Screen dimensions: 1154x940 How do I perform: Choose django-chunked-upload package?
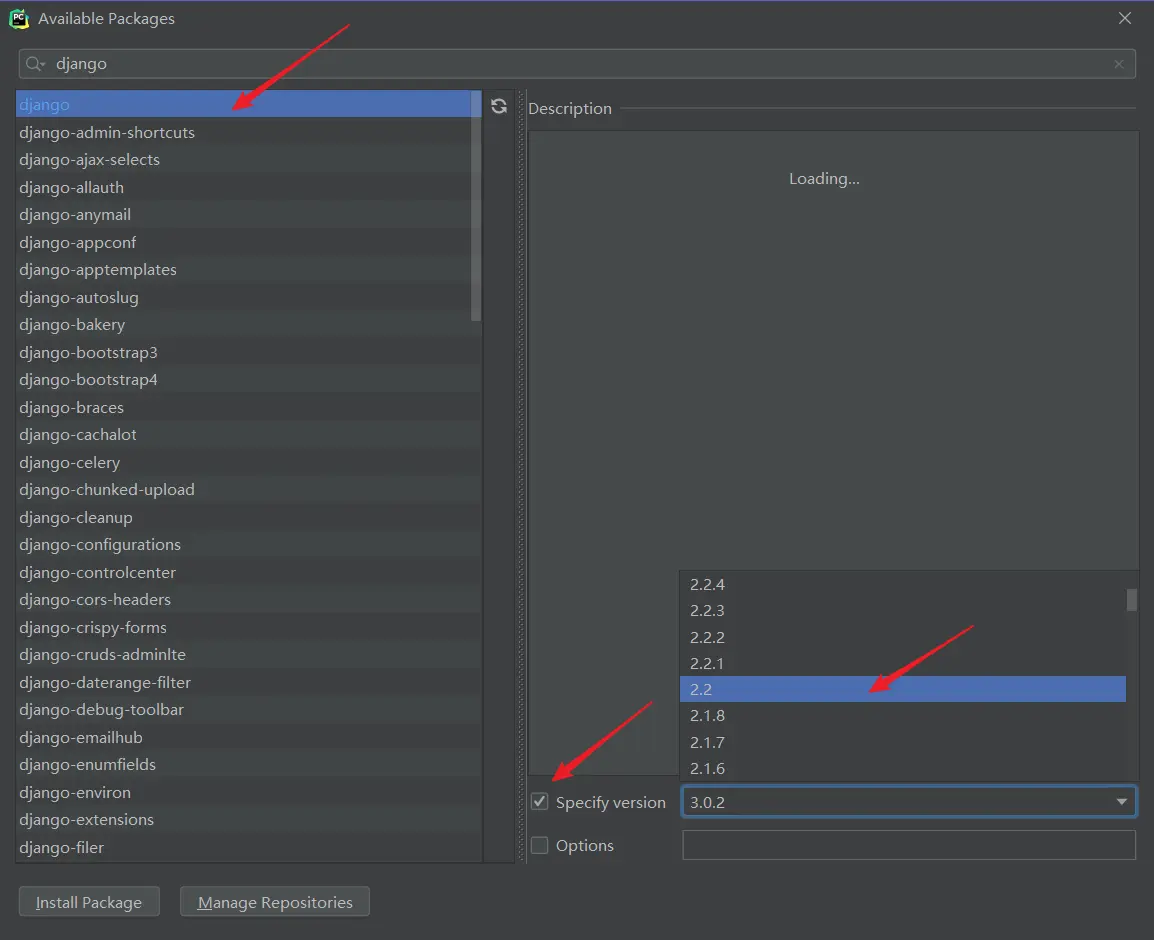248,490
